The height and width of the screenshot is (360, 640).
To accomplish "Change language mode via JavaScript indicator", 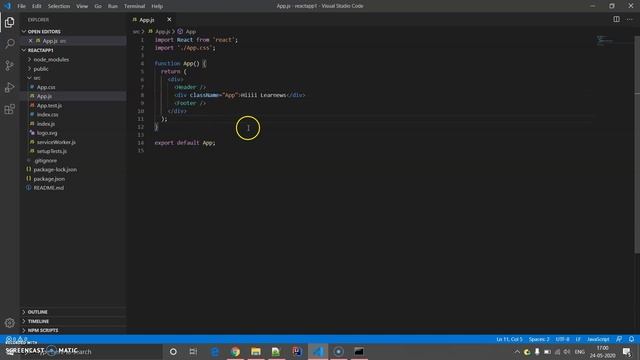I will (598, 339).
